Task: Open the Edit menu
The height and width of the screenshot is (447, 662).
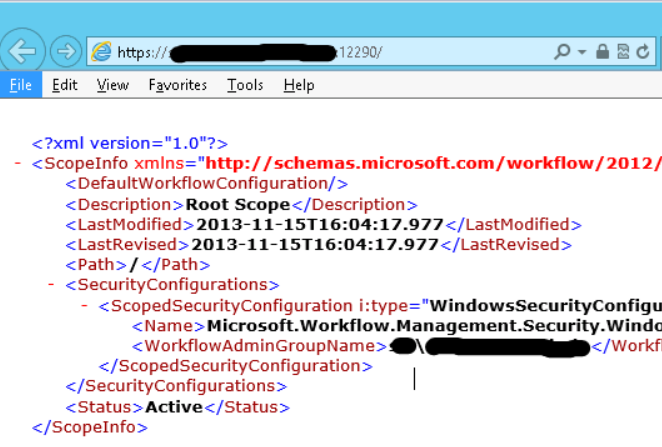Action: pyautogui.click(x=65, y=85)
